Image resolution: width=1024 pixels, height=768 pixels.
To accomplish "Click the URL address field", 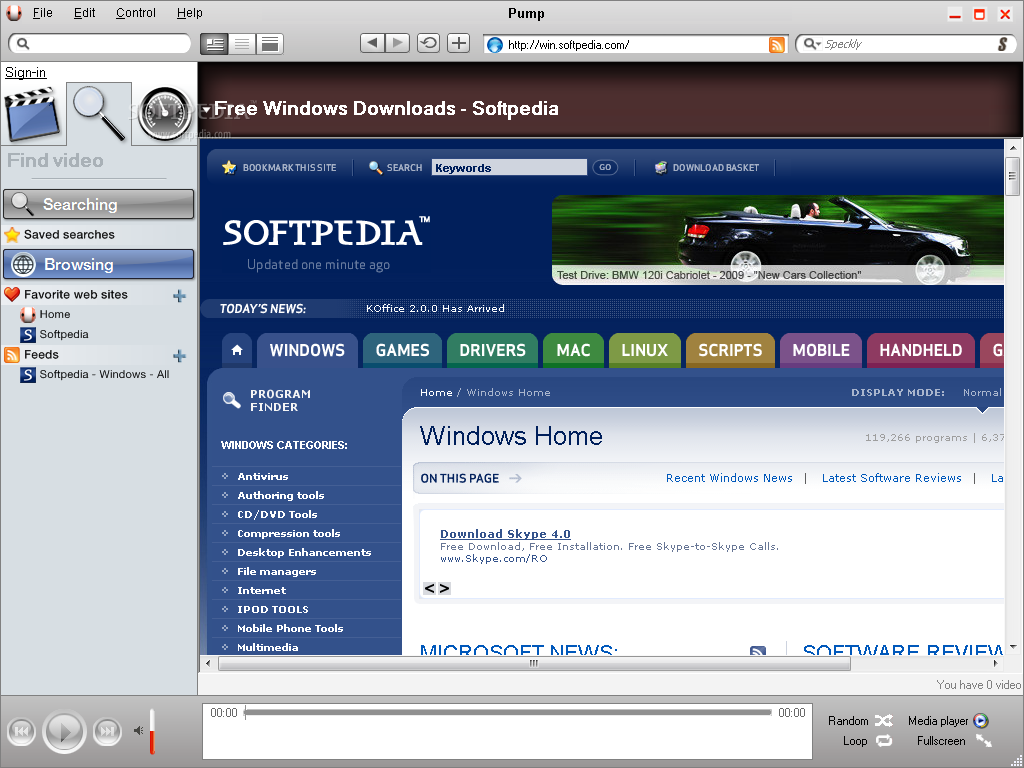I will (x=637, y=44).
